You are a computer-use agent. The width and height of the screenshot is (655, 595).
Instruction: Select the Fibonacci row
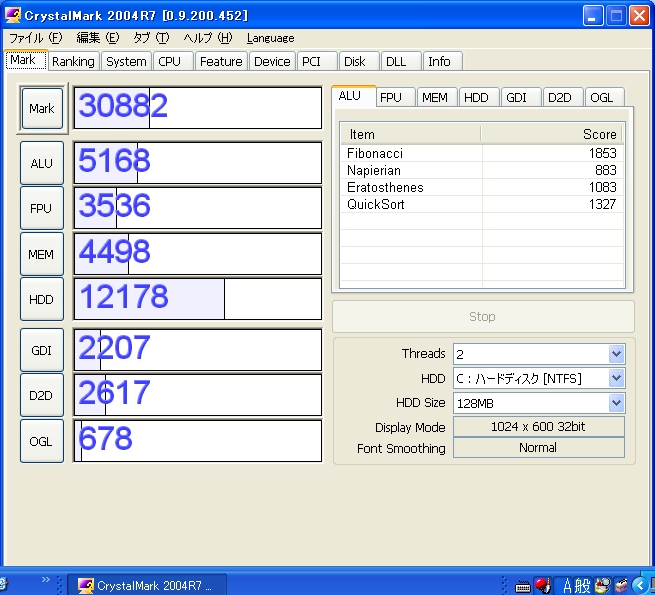[x=482, y=153]
